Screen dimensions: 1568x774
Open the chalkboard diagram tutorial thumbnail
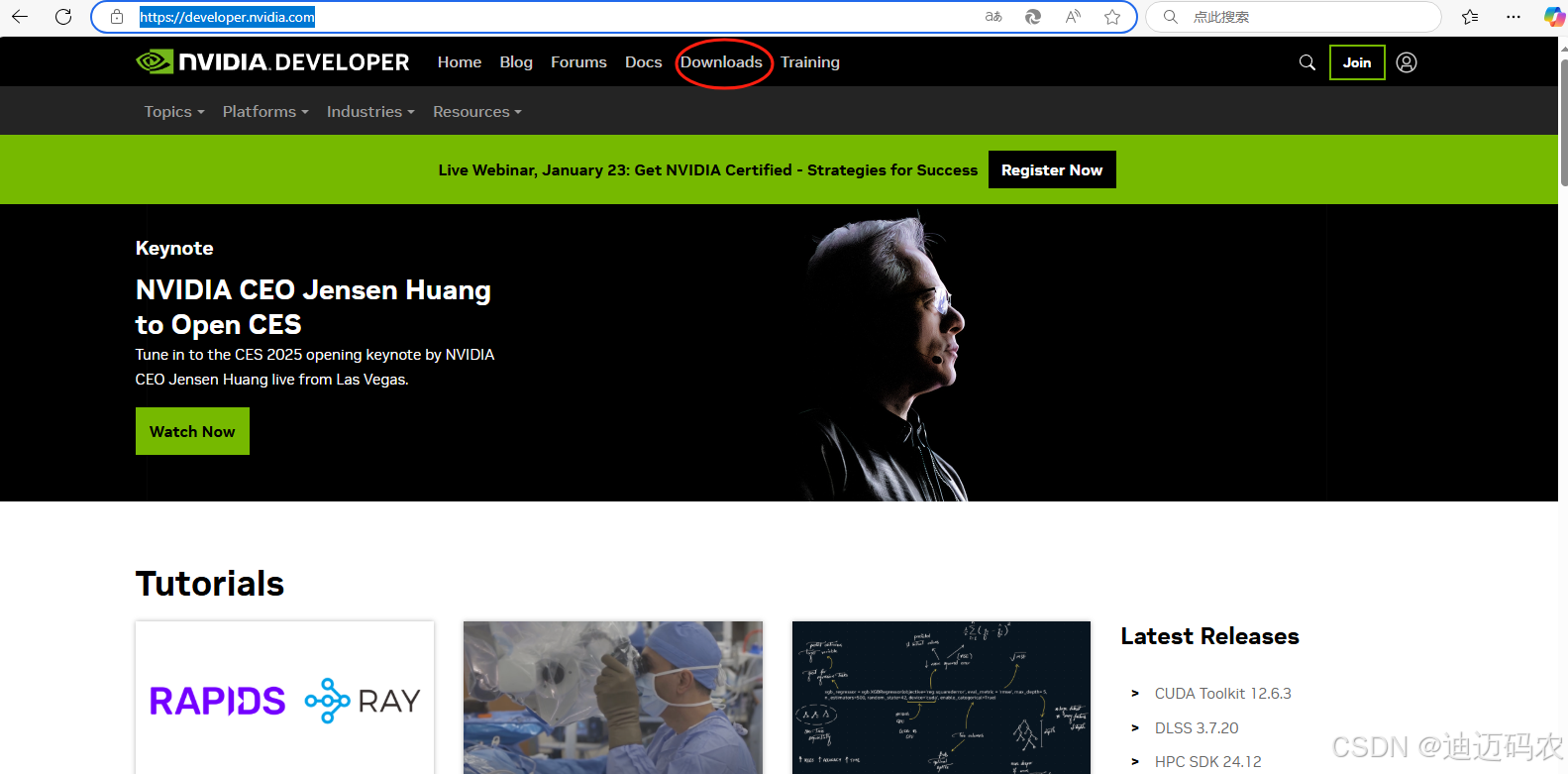(941, 698)
